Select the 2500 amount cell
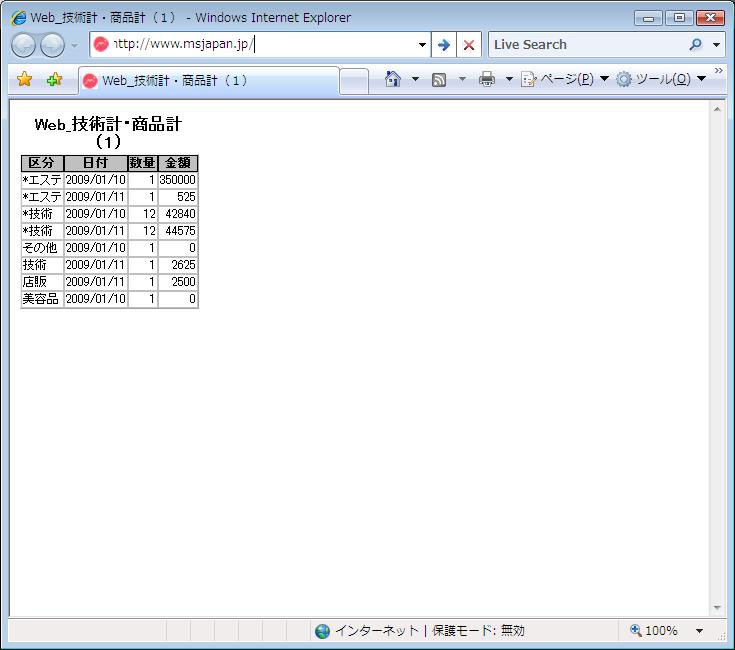735x650 pixels. click(x=178, y=282)
